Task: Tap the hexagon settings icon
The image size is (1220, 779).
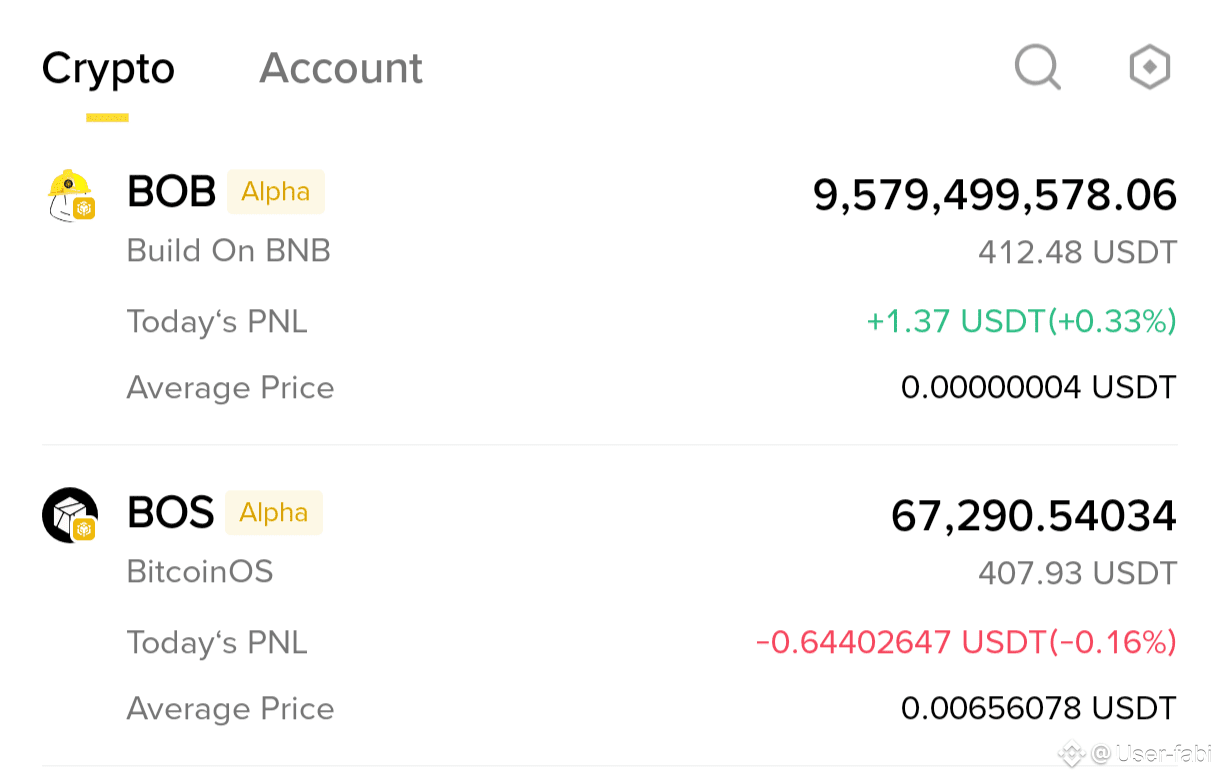Action: [x=1149, y=67]
